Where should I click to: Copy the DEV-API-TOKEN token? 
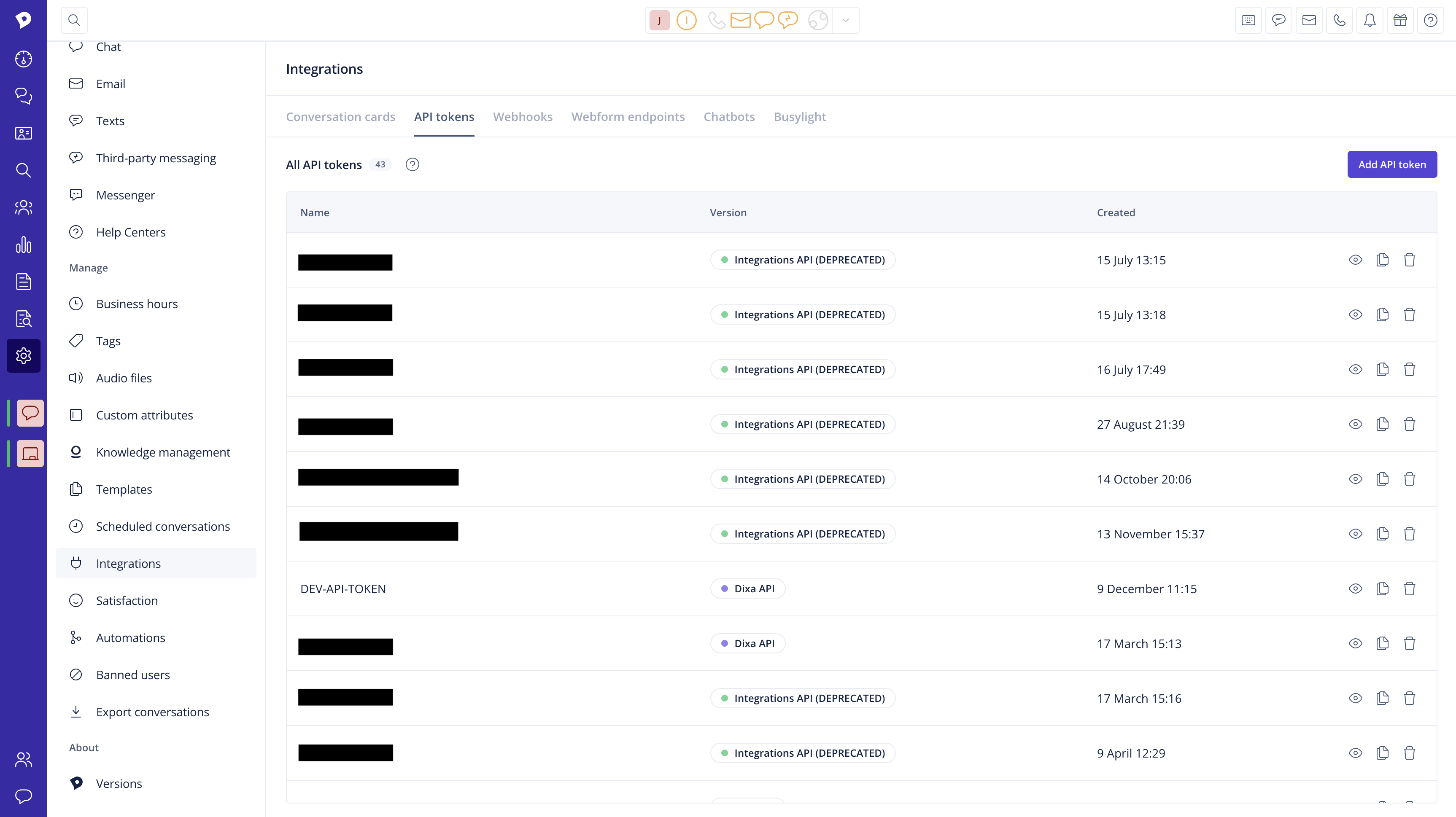point(1383,589)
